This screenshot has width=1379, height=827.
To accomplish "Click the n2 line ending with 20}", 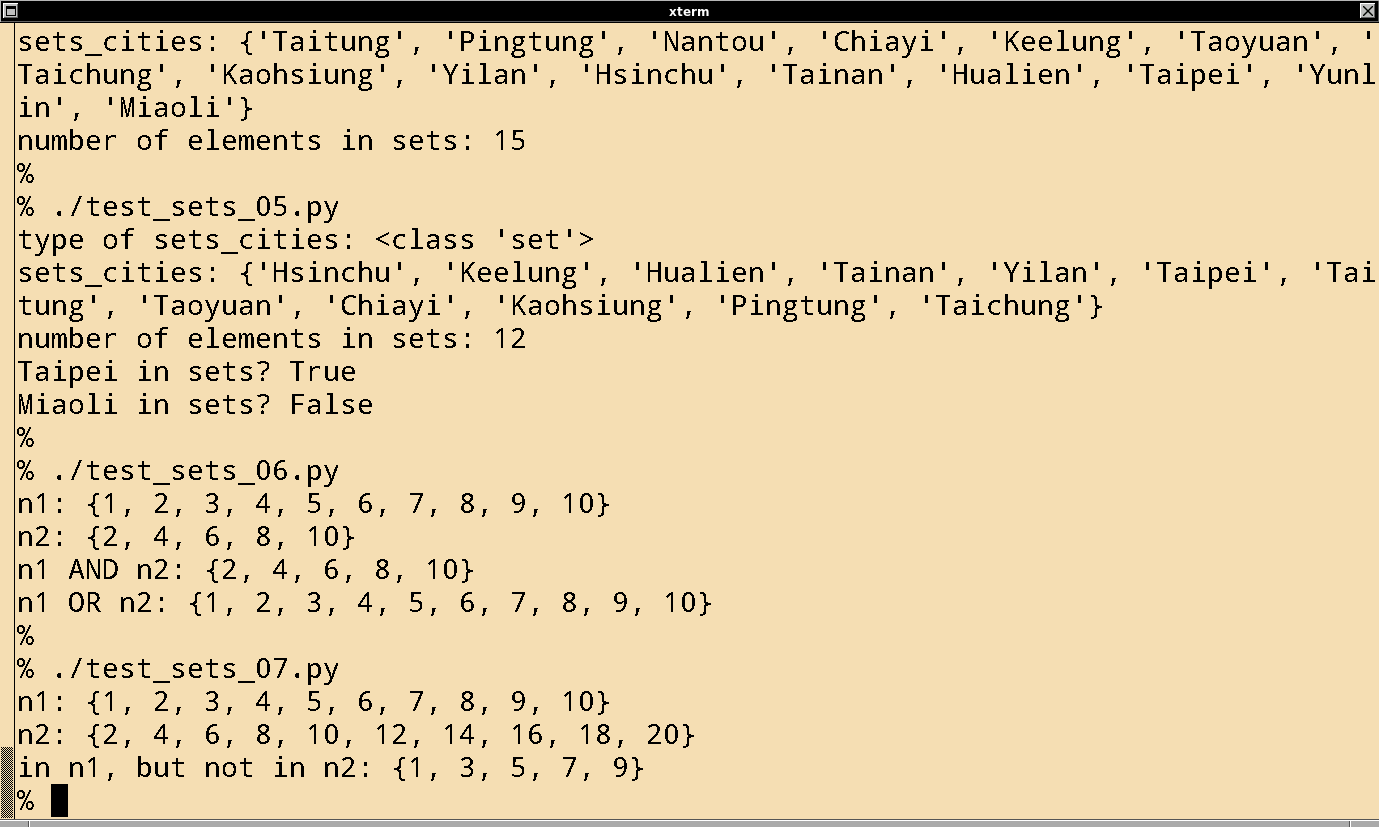I will 356,735.
